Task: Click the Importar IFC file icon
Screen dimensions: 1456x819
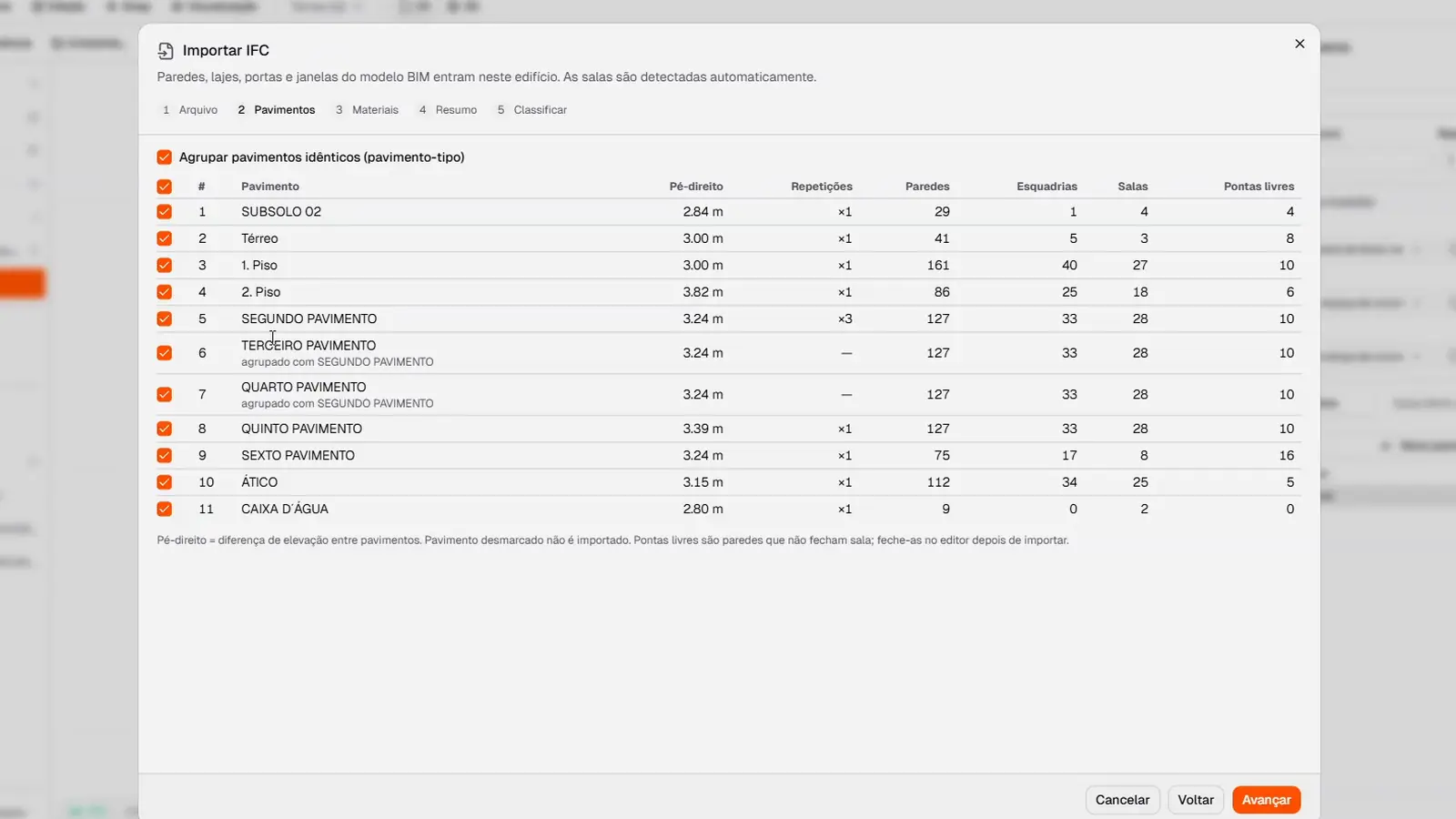Action: click(x=165, y=51)
